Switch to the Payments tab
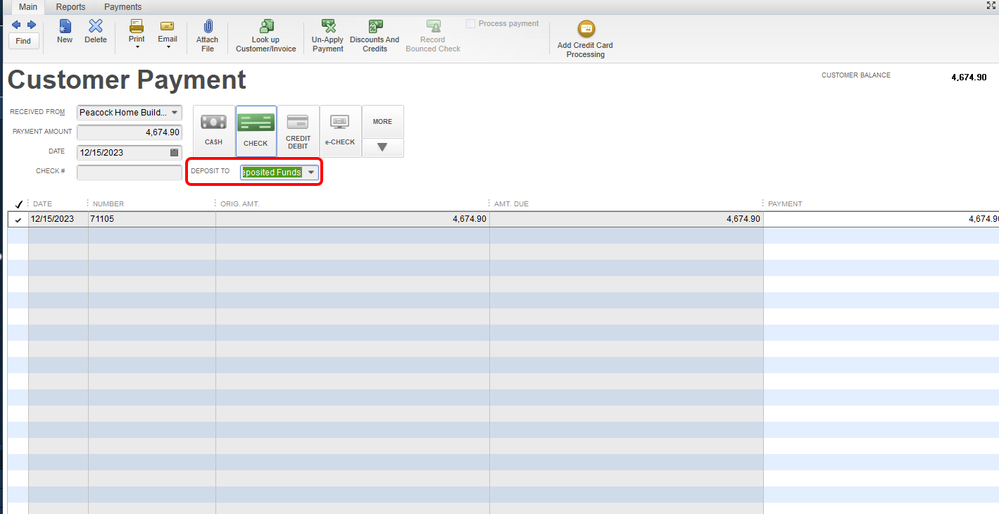Screen dimensions: 999x514 (x=123, y=7)
